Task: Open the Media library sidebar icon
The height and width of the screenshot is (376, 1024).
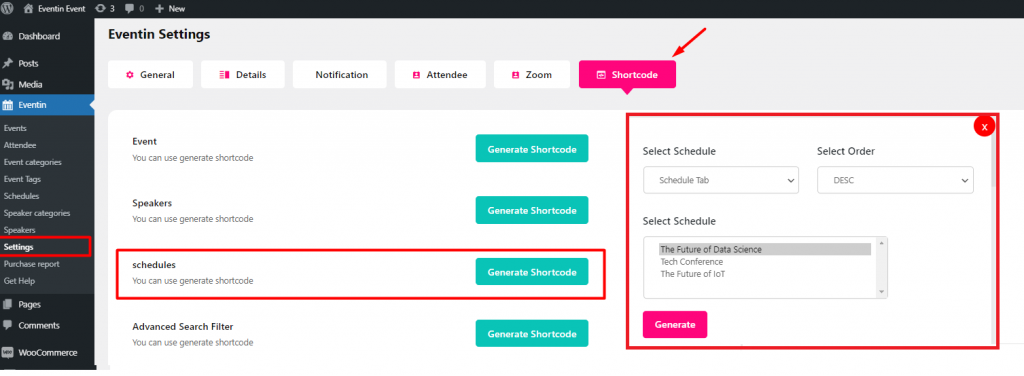Action: click(8, 85)
